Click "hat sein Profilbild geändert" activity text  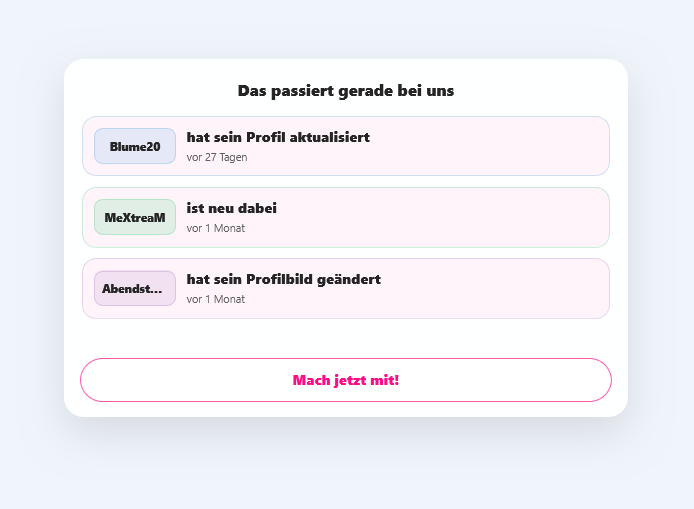283,279
